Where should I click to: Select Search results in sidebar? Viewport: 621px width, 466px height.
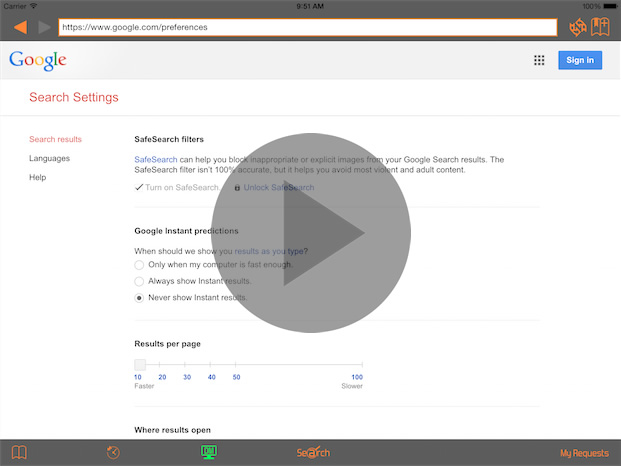[55, 139]
